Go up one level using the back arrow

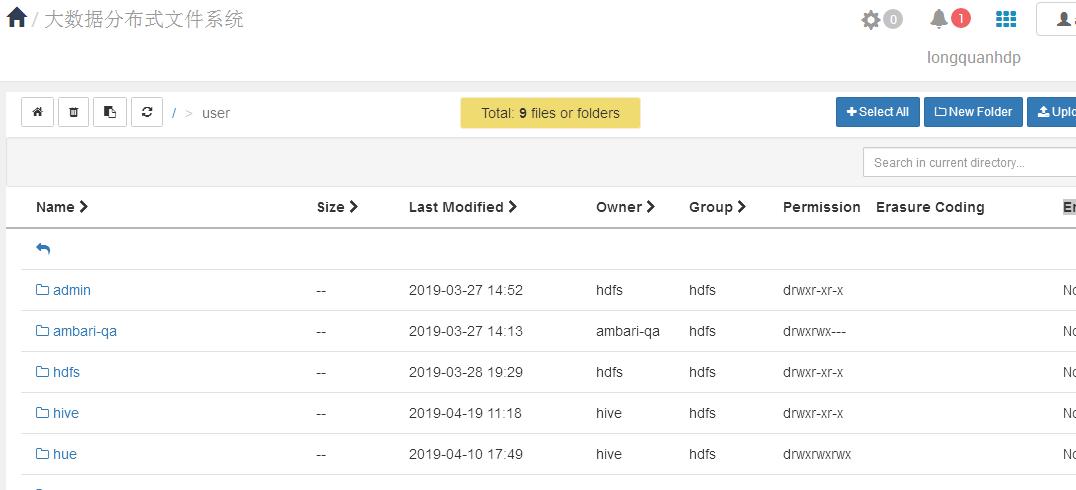[x=43, y=249]
